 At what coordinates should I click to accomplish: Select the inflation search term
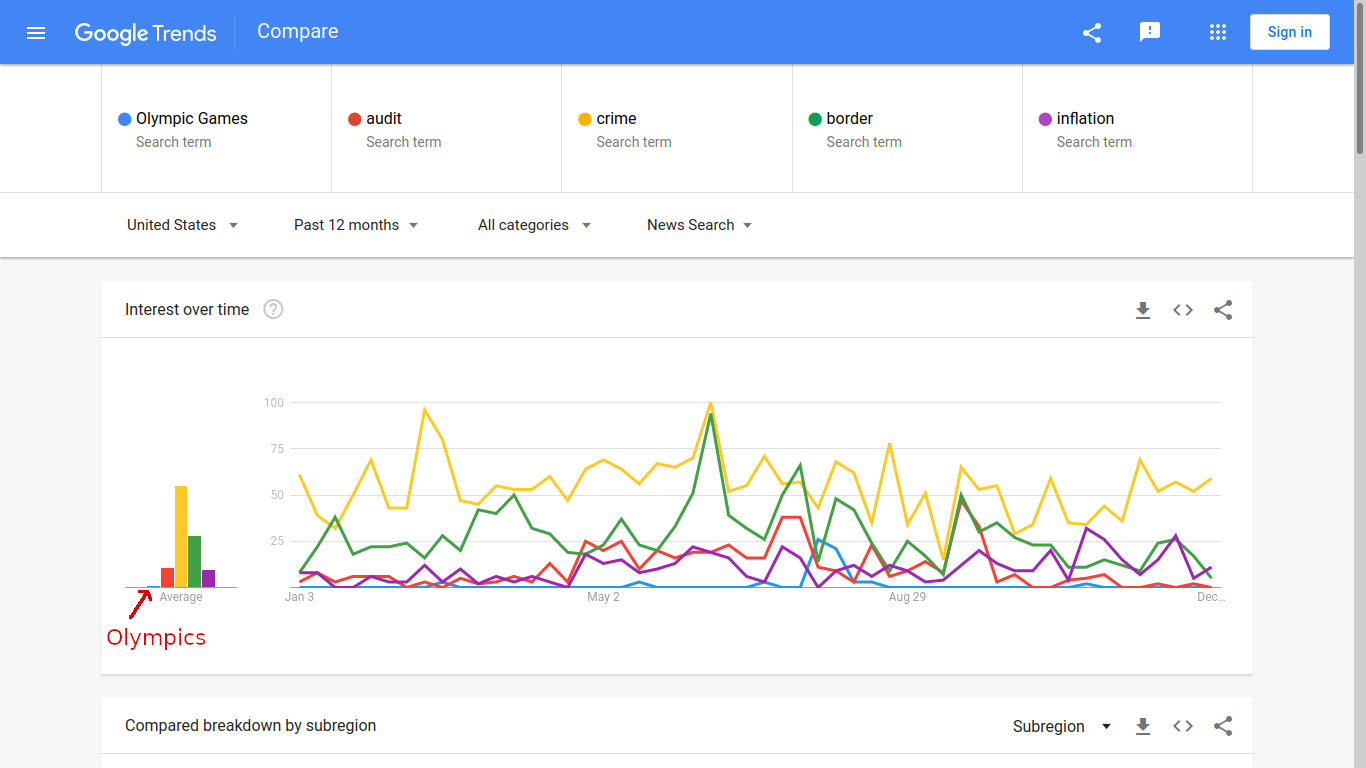[x=1137, y=128]
